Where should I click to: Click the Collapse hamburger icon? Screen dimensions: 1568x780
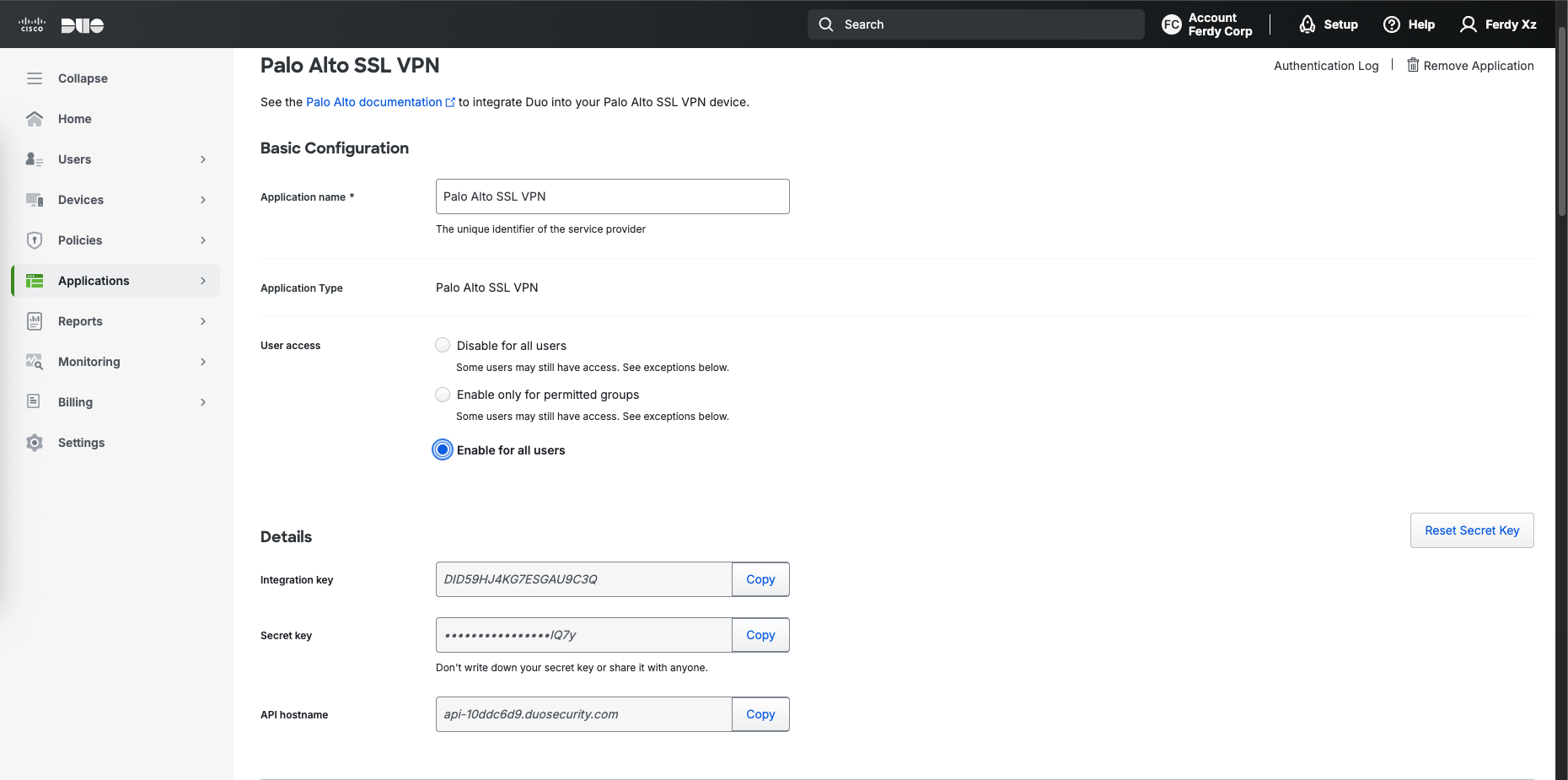(x=35, y=78)
